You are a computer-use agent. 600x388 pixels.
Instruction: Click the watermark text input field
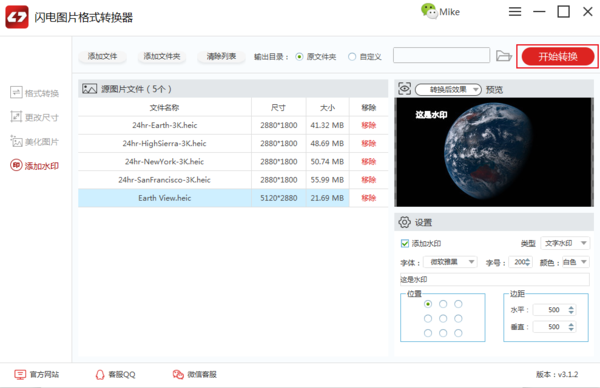click(494, 279)
